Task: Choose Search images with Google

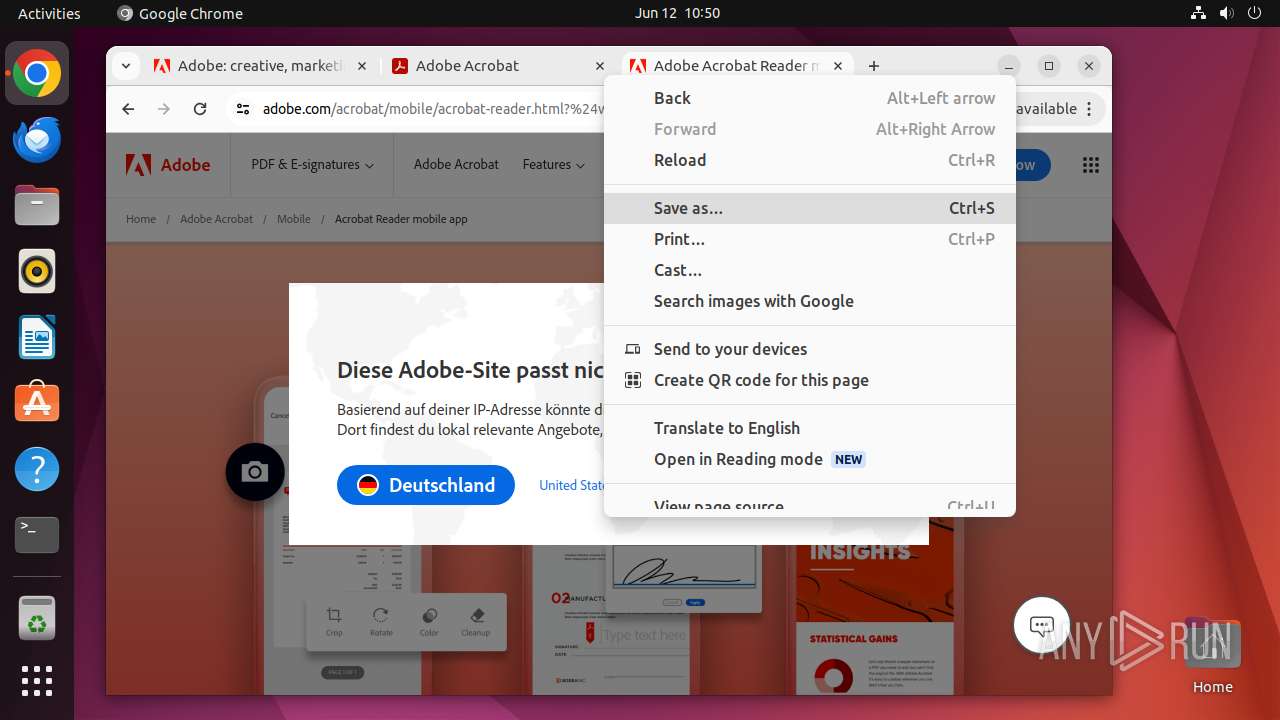Action: click(810, 301)
